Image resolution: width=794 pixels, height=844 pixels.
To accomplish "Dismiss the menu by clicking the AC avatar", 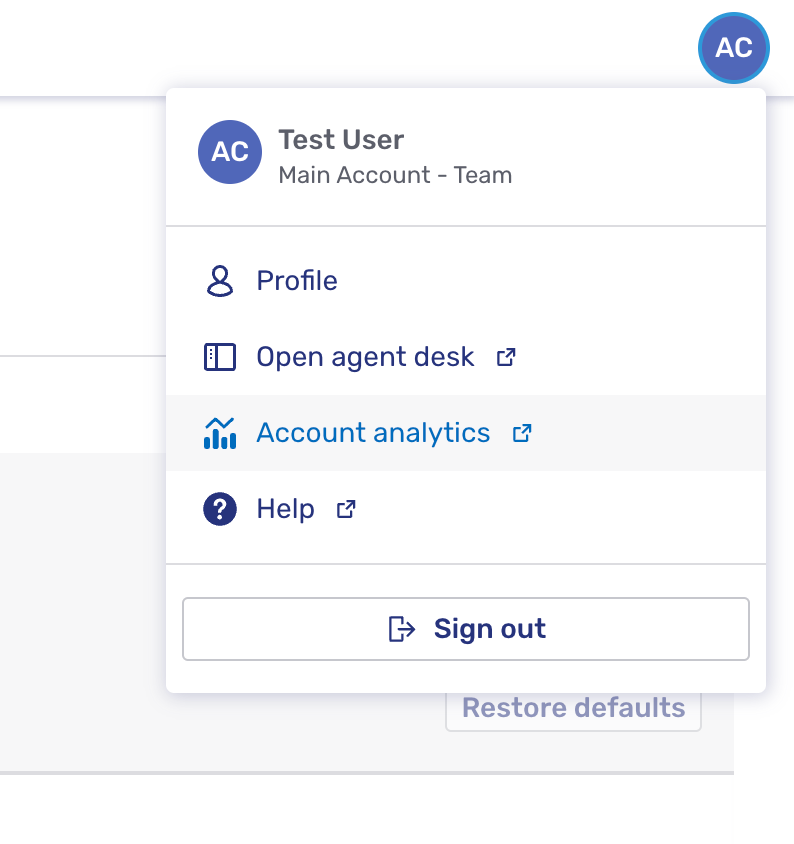I will pyautogui.click(x=733, y=48).
